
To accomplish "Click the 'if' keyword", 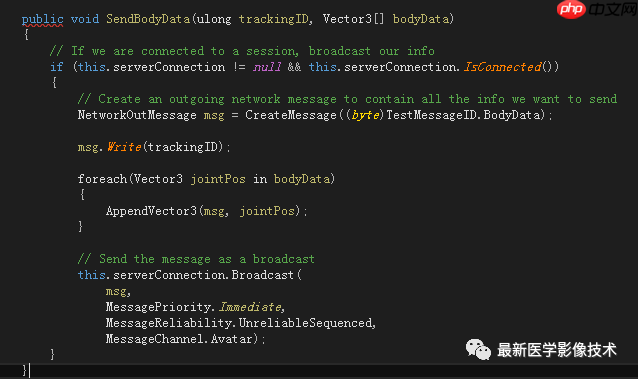I will (57, 67).
